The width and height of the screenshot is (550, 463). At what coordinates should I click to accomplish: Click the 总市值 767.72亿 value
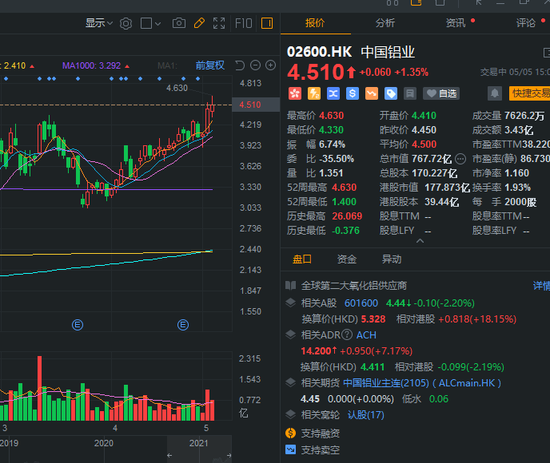[x=432, y=159]
